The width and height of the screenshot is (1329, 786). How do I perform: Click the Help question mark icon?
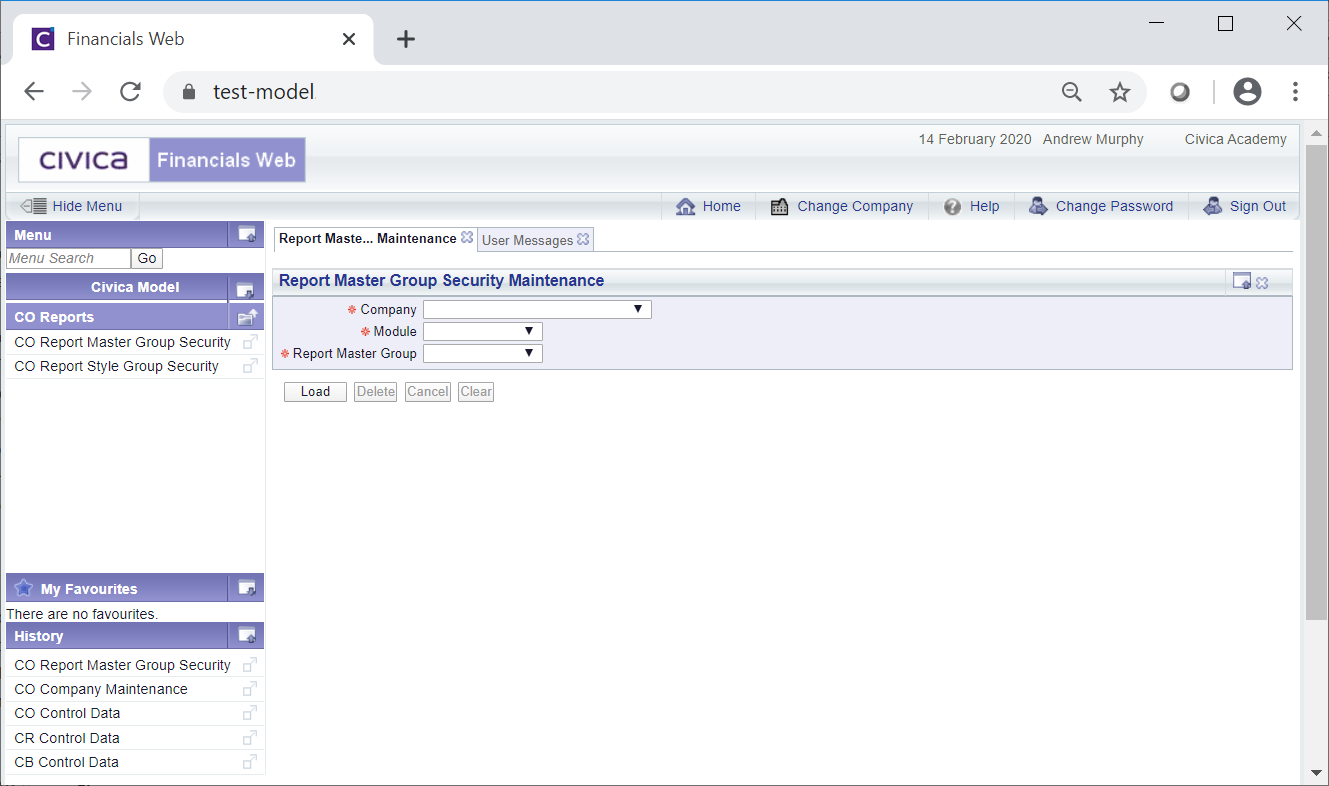click(x=952, y=206)
